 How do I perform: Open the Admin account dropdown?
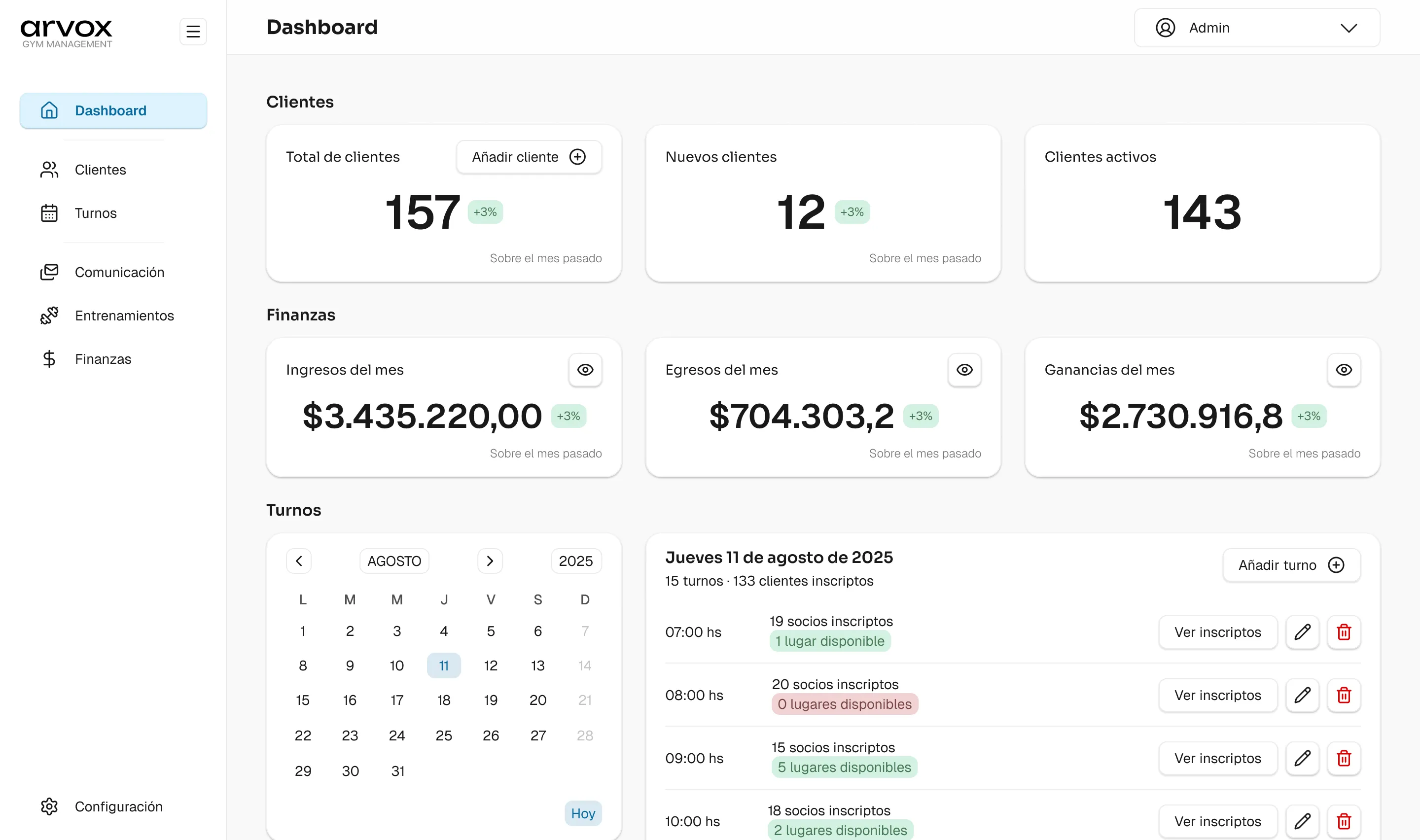click(x=1256, y=28)
